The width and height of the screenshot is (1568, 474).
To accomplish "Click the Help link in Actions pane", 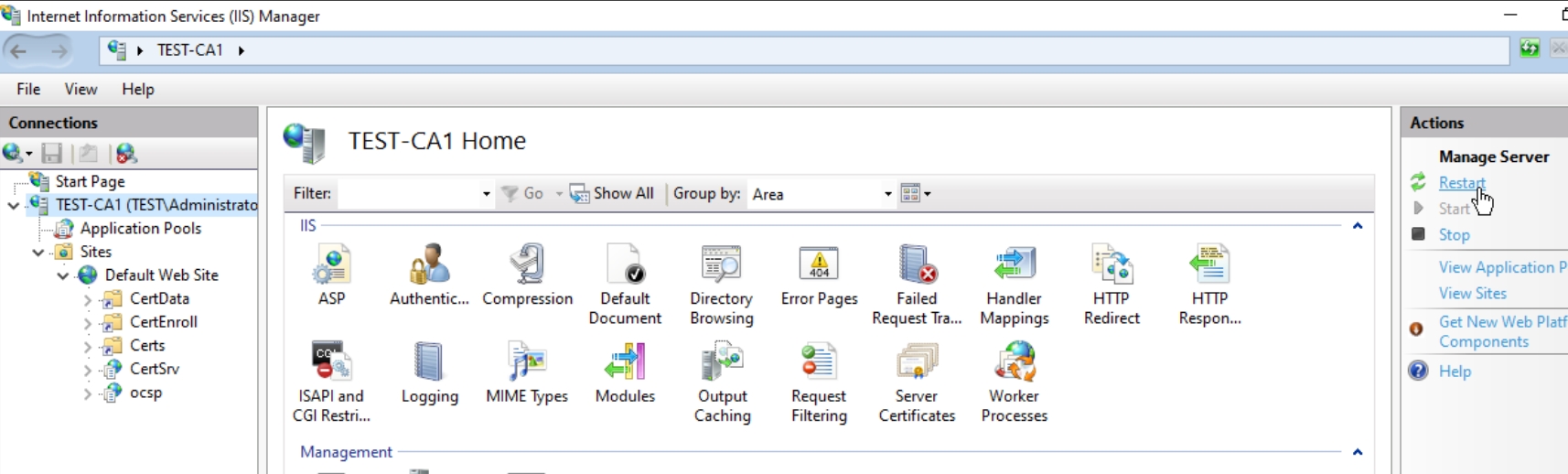I will pos(1455,371).
